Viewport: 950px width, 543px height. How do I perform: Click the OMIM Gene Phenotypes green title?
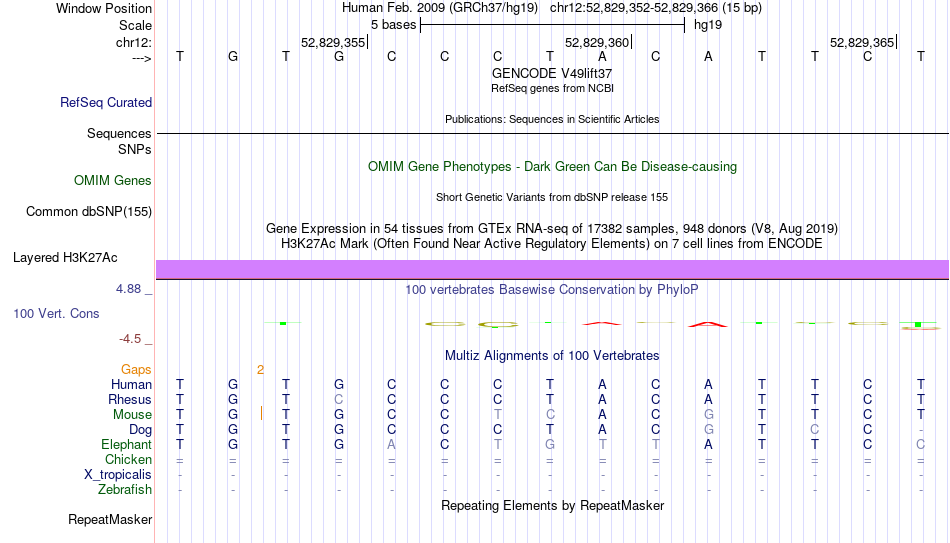[x=552, y=167]
